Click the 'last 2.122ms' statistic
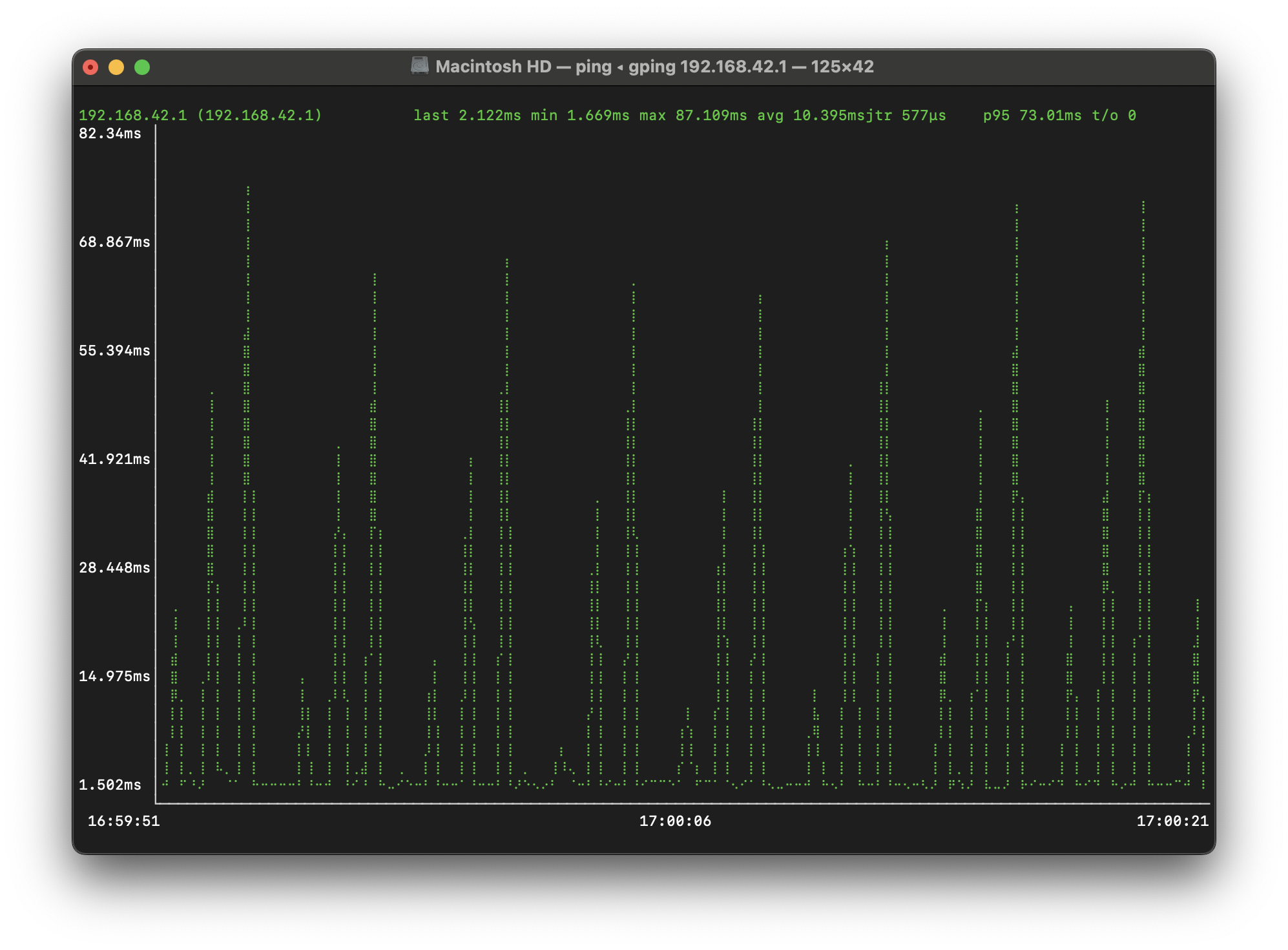The height and width of the screenshot is (950, 1288). point(467,116)
